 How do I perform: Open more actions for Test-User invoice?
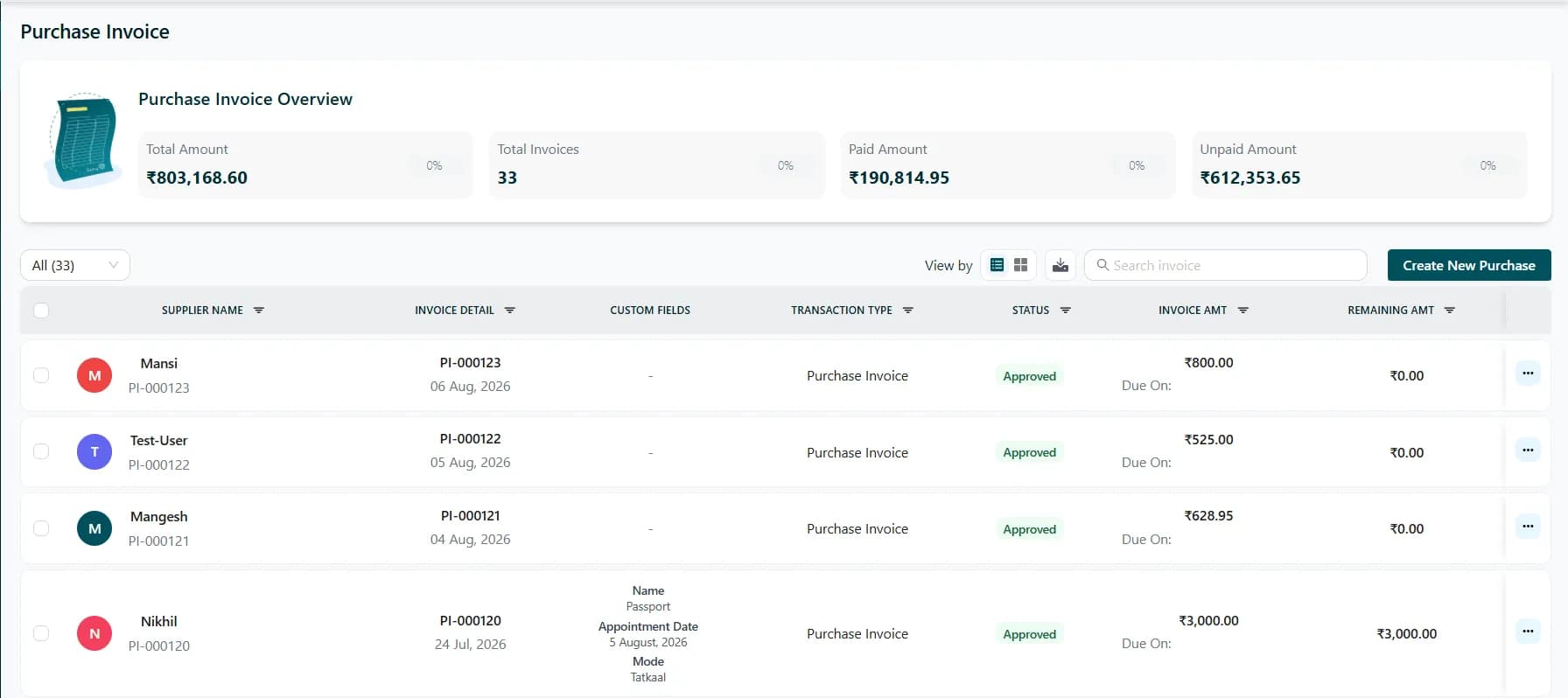tap(1528, 450)
